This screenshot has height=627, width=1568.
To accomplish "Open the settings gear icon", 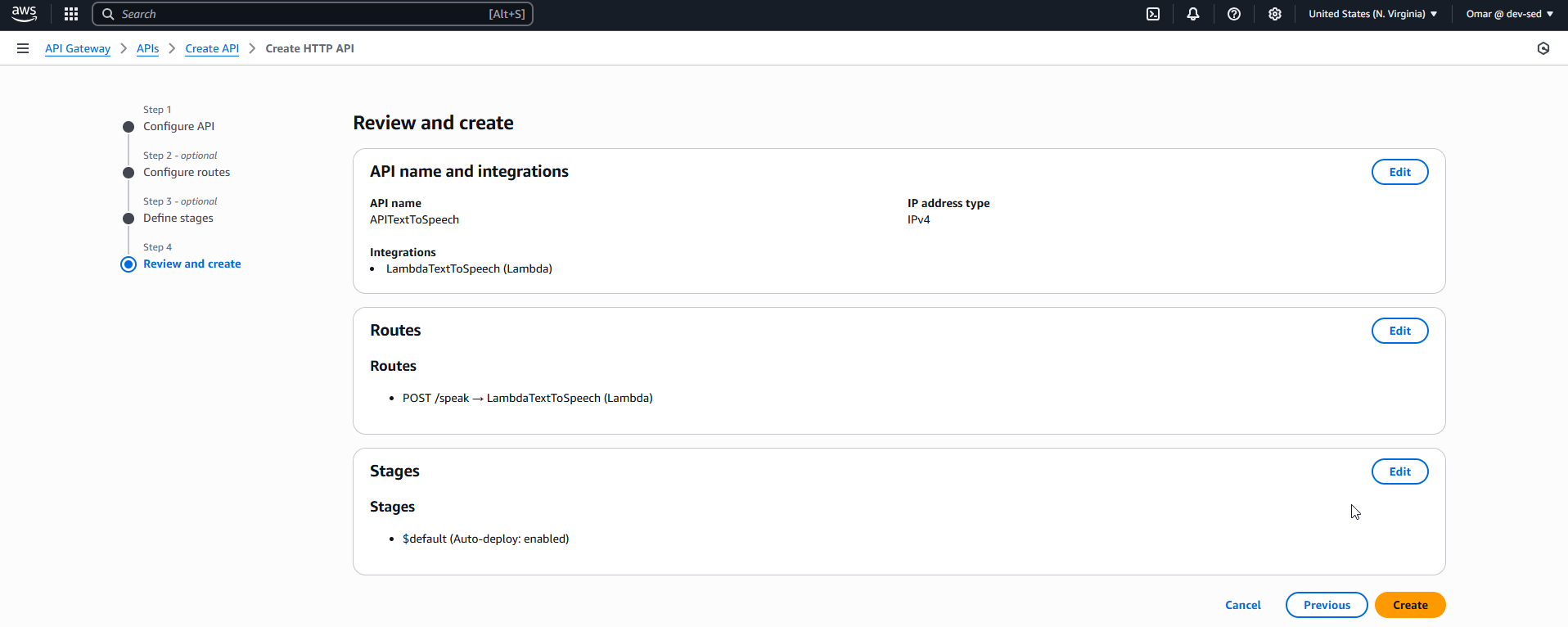I will (x=1275, y=14).
